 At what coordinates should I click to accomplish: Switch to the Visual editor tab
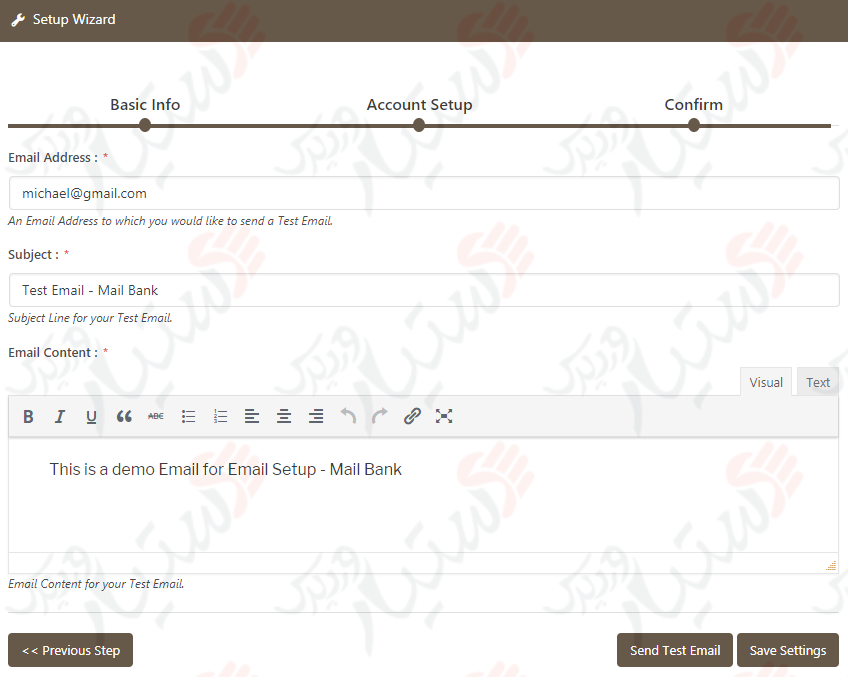click(x=766, y=381)
